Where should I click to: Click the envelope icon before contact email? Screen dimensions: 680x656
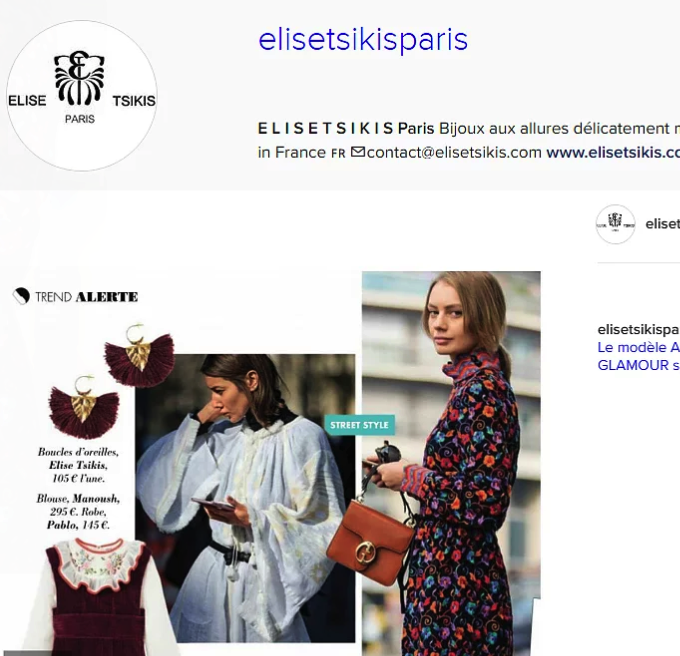358,152
